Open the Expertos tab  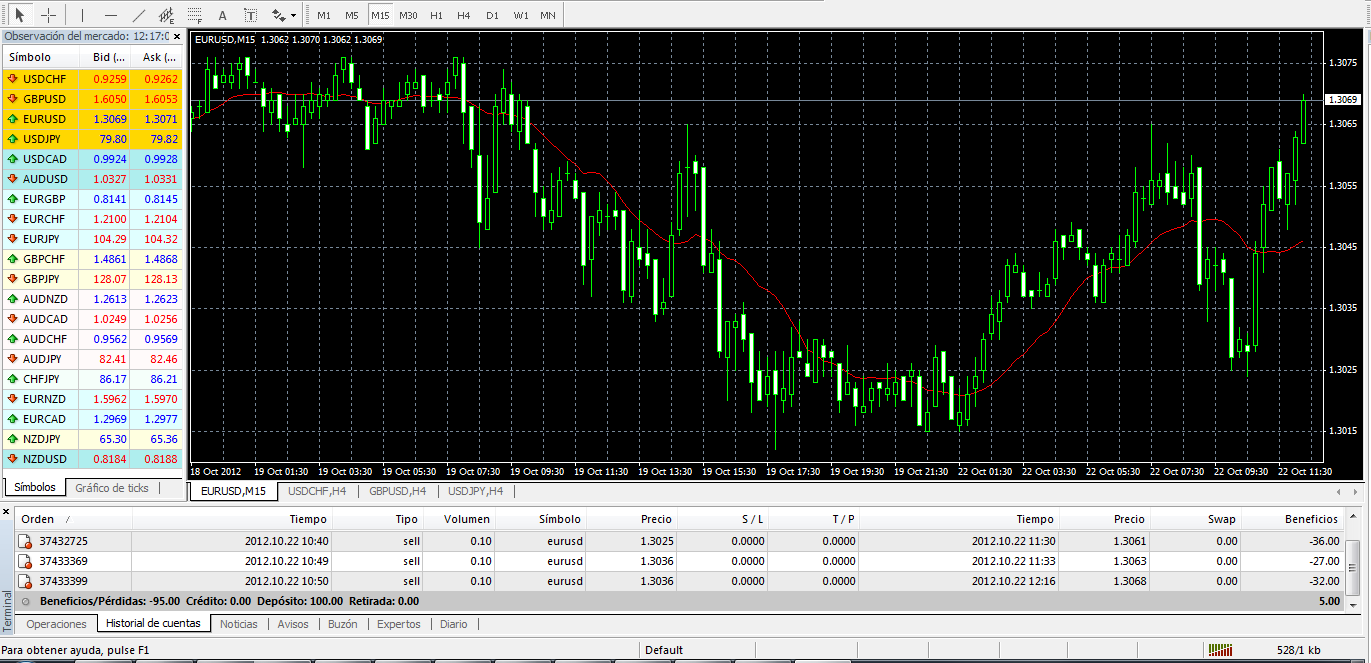tap(399, 624)
